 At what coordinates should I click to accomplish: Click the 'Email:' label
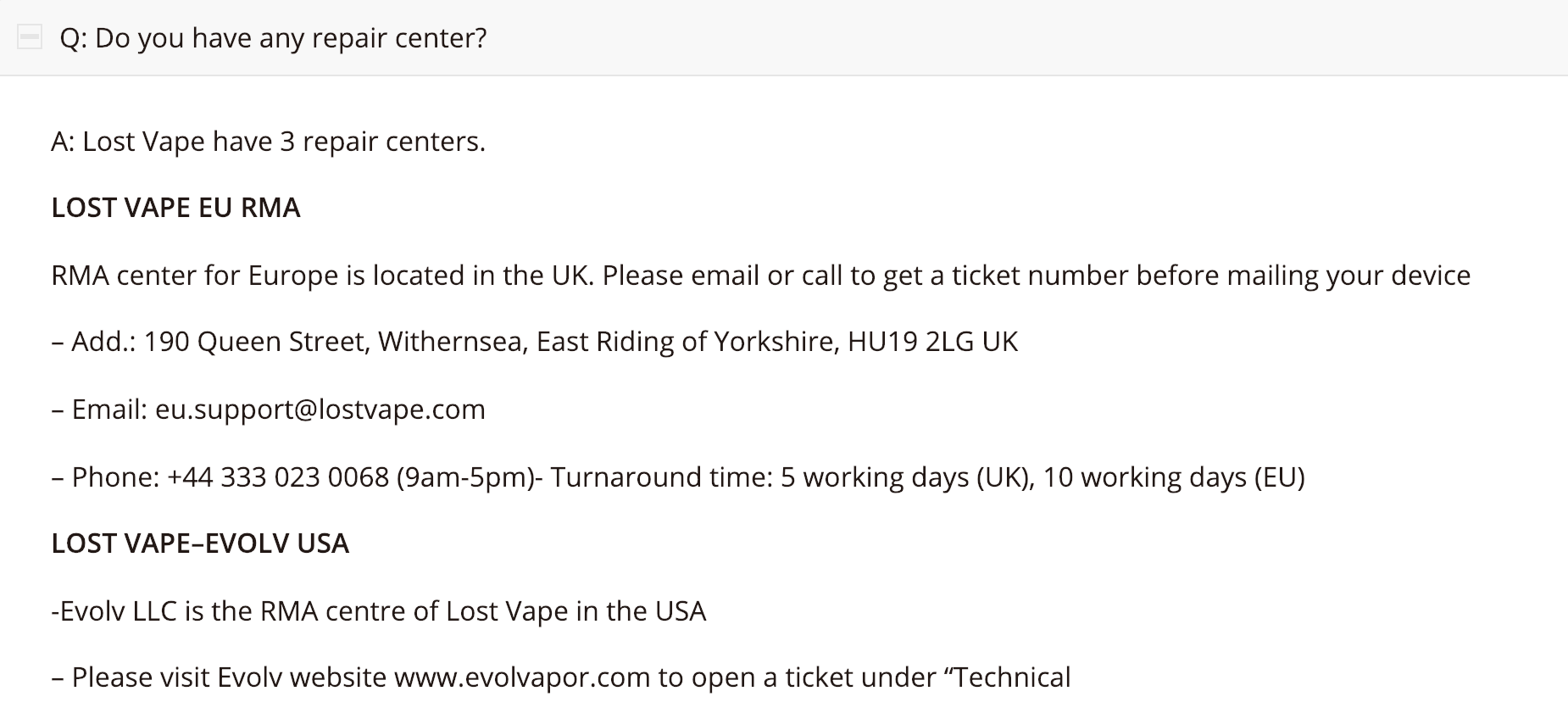click(109, 410)
